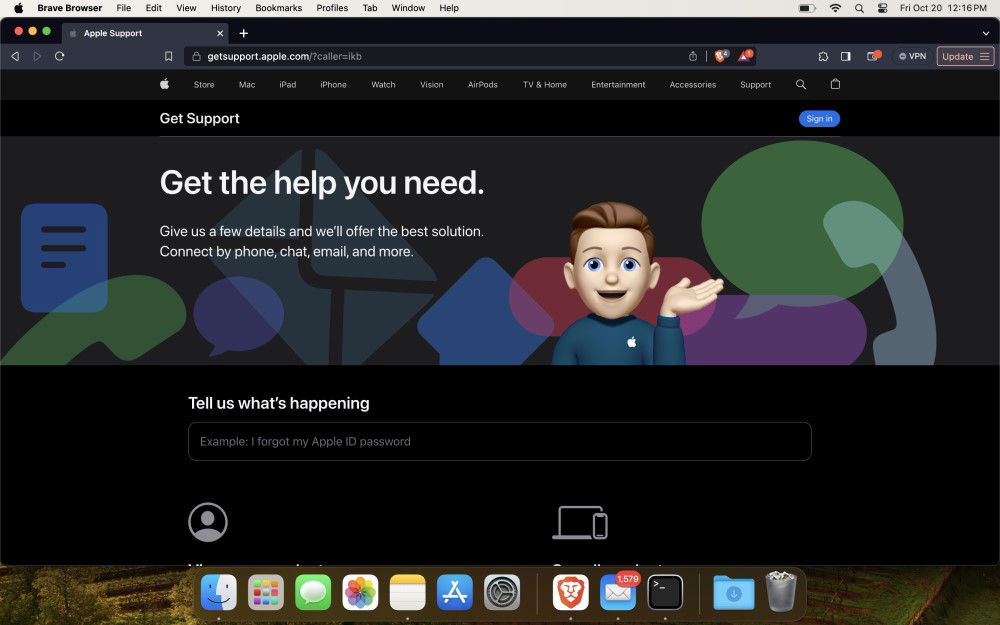Bookmark this page using the bookmark icon

click(168, 56)
